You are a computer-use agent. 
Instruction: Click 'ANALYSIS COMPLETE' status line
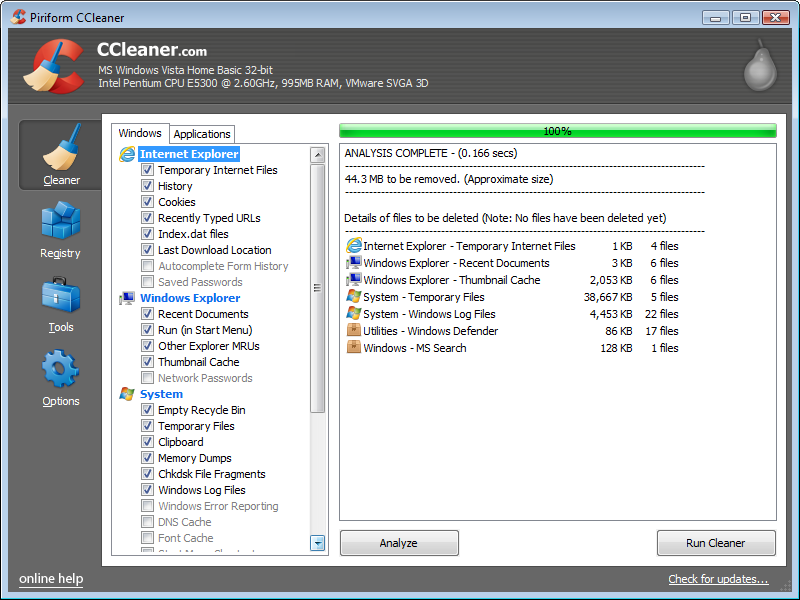431,153
